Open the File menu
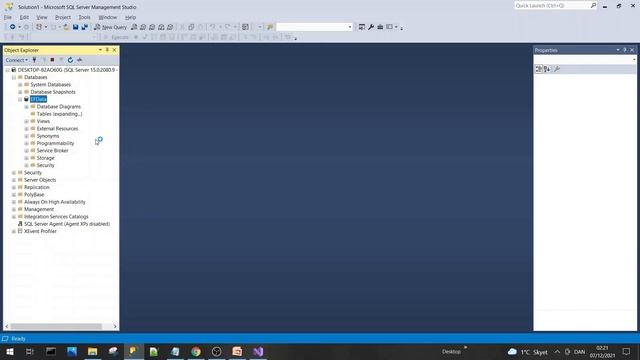The width and height of the screenshot is (640, 360). coord(8,17)
